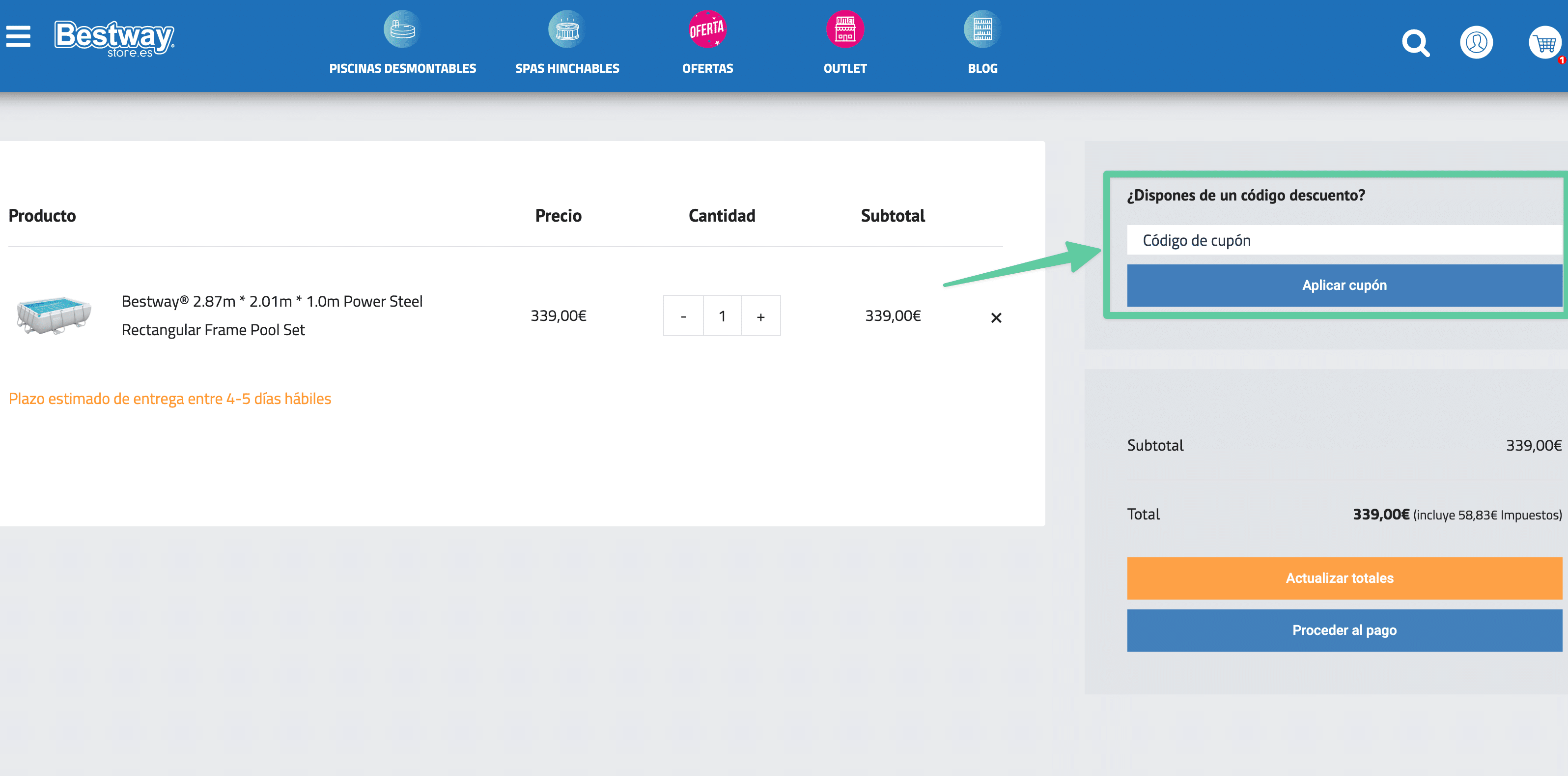The height and width of the screenshot is (776, 1568).
Task: Click the quantity number field
Action: click(722, 316)
